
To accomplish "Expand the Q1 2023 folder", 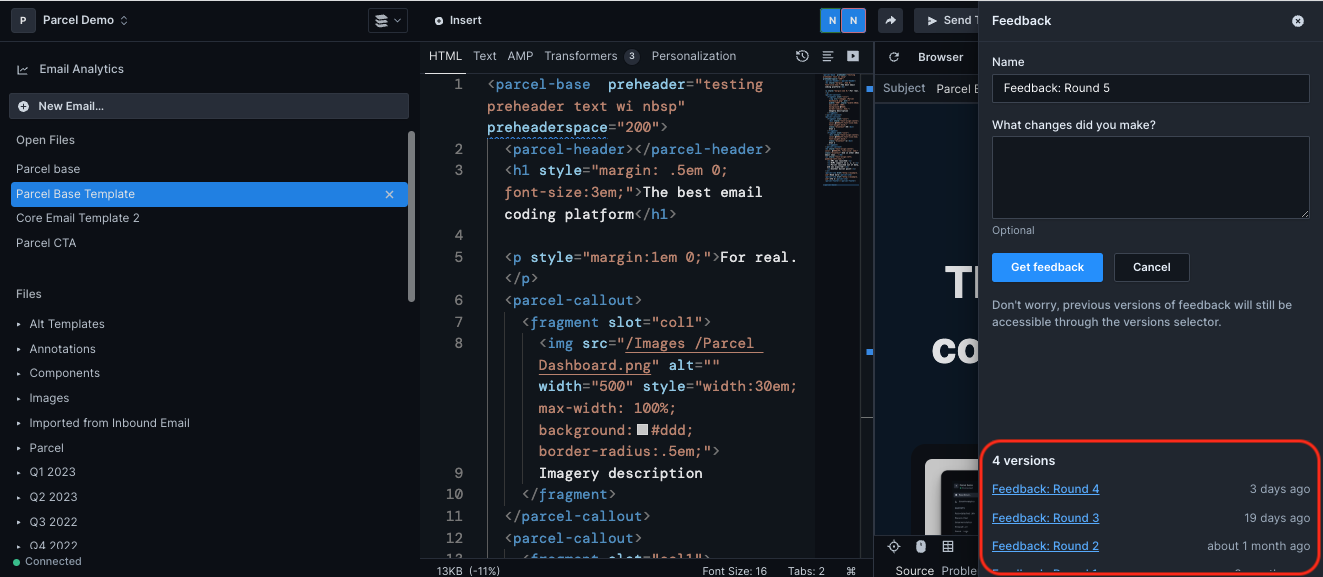I will (x=46, y=472).
